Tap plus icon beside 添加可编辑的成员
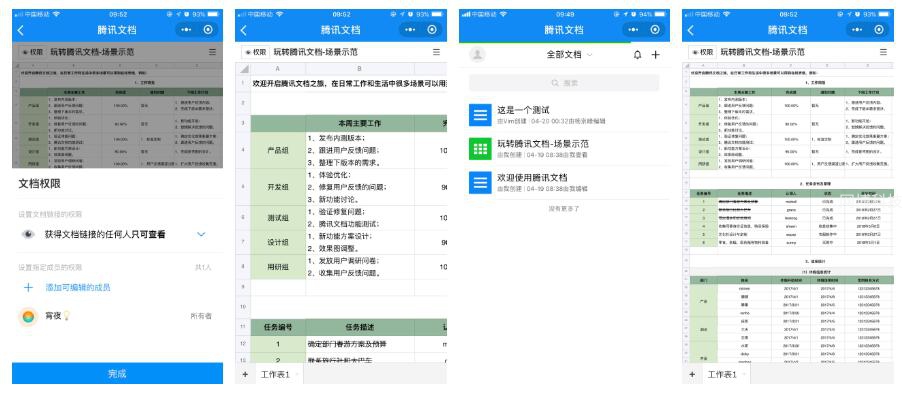Image resolution: width=905 pixels, height=400 pixels. (28, 287)
